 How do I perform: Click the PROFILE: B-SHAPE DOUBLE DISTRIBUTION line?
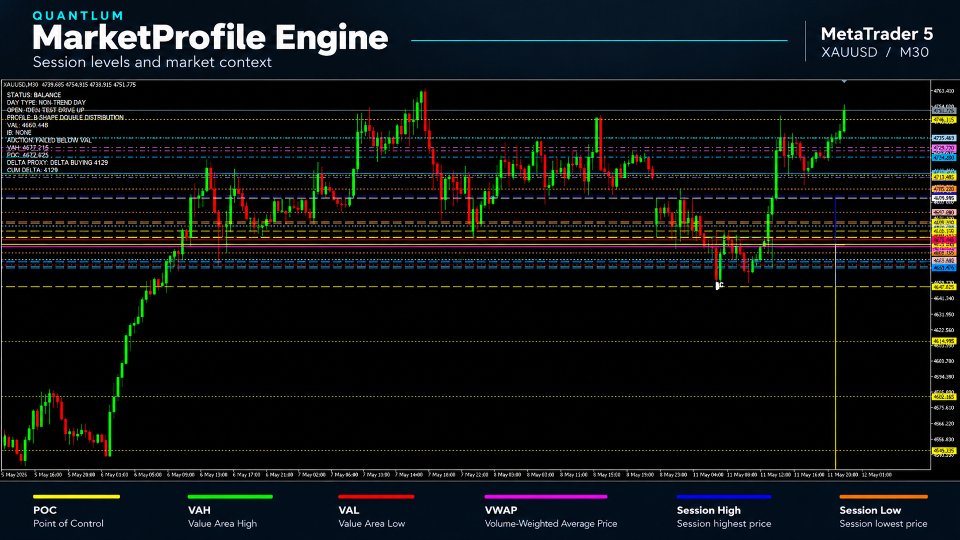[x=65, y=118]
